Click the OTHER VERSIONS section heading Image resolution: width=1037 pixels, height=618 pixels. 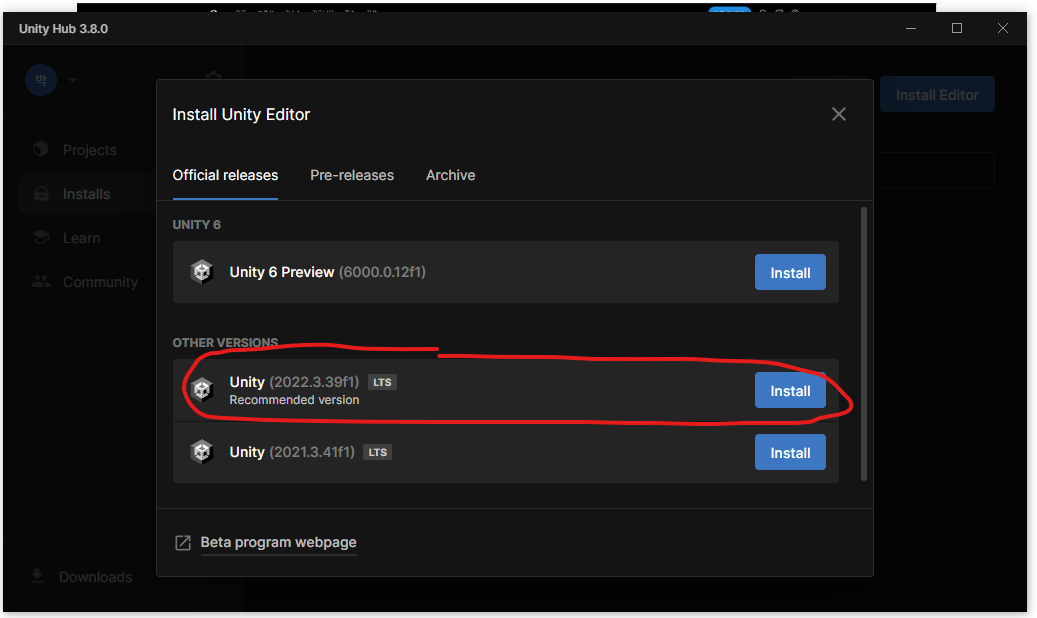[x=225, y=342]
